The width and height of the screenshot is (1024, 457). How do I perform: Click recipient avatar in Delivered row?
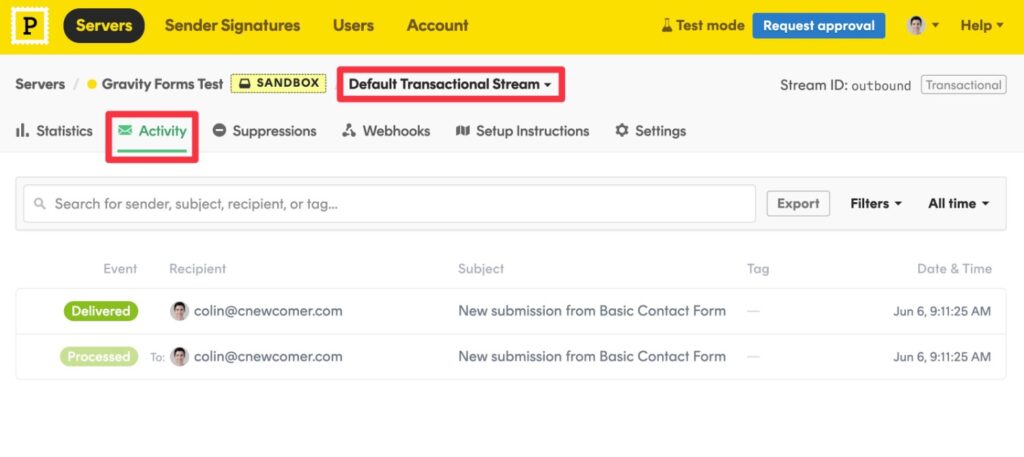coord(180,311)
